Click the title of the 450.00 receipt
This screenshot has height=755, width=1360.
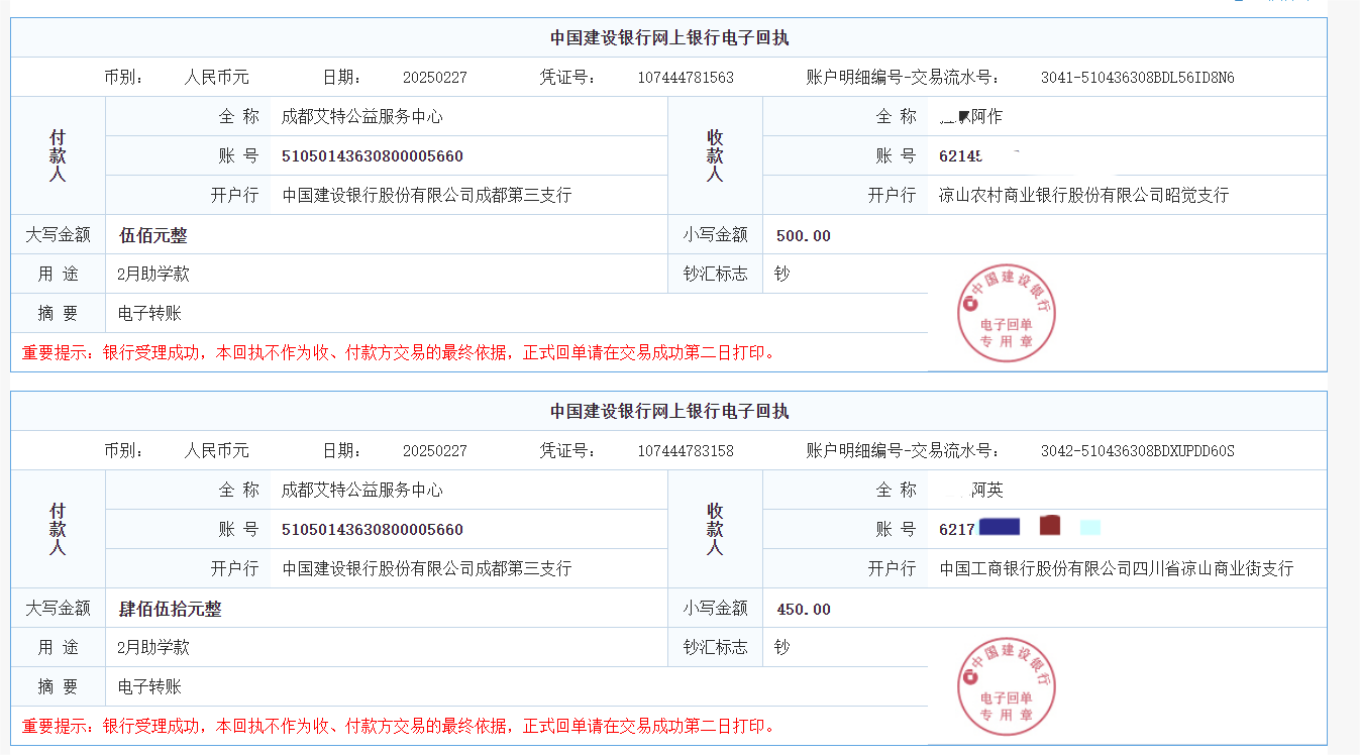click(669, 411)
